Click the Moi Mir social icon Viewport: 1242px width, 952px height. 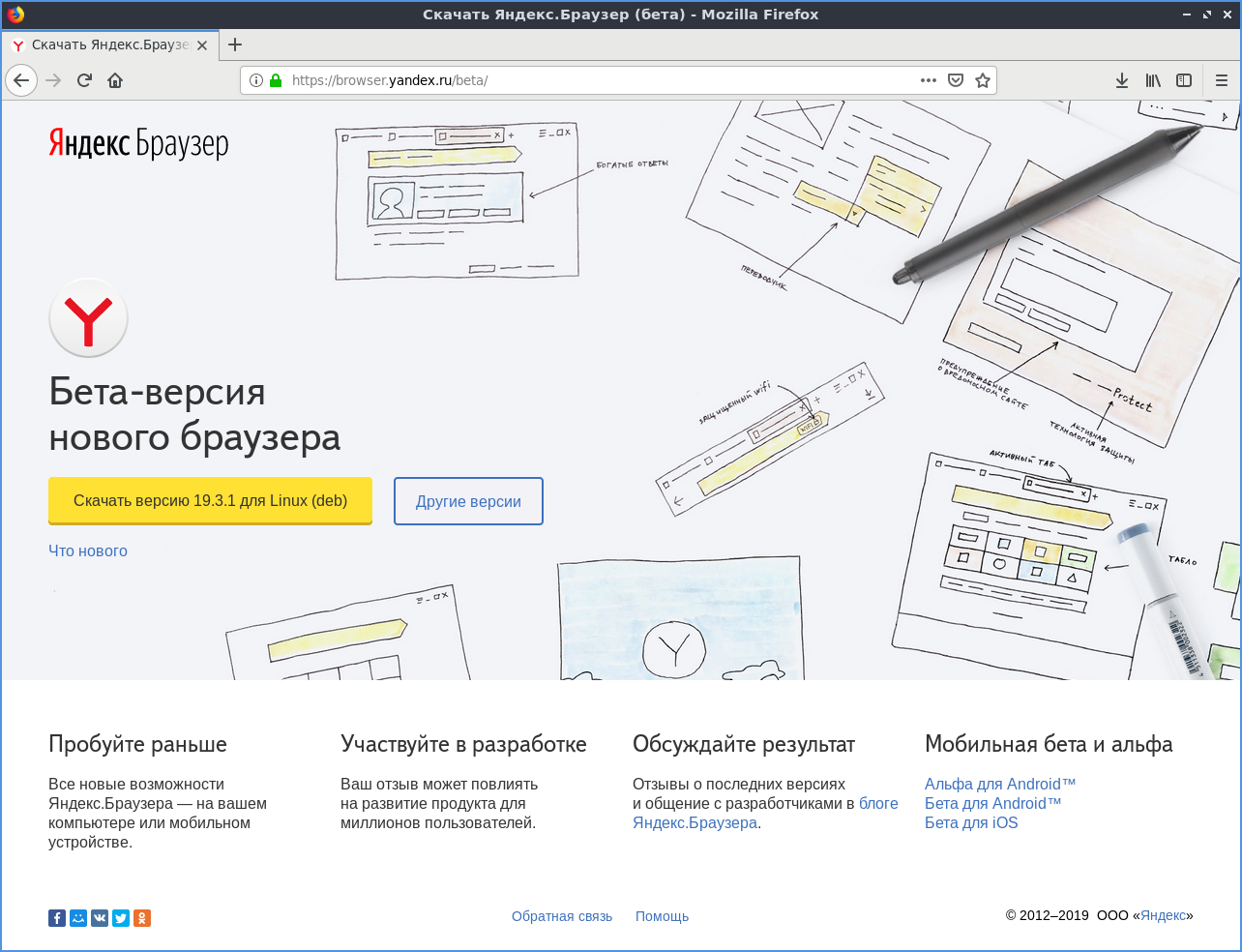(x=78, y=918)
